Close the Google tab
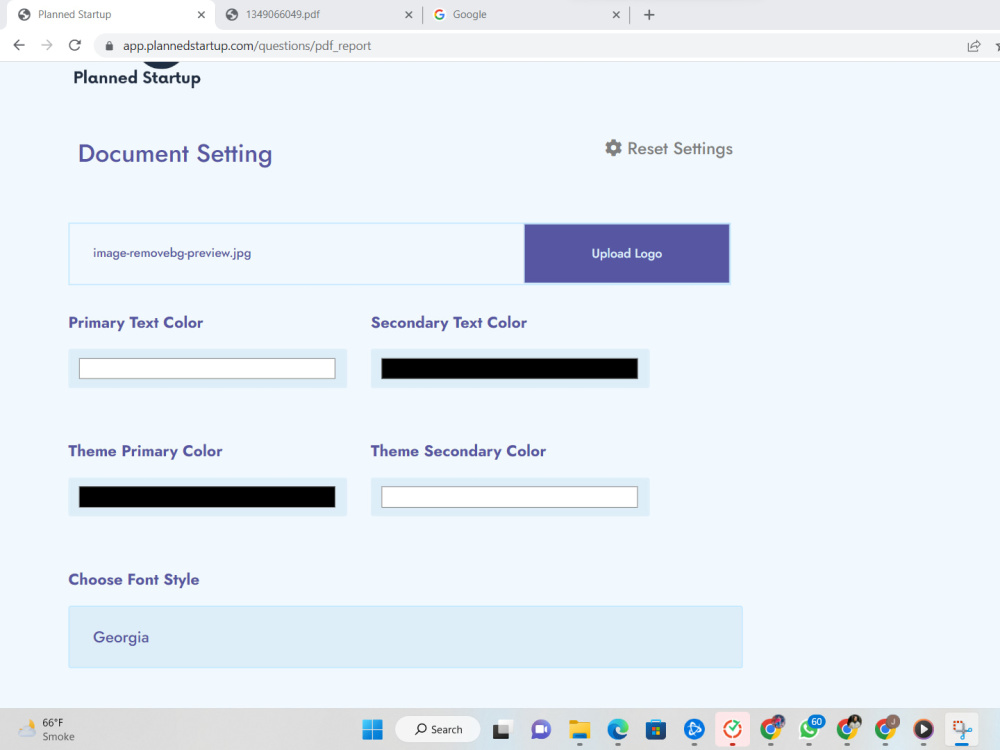Viewport: 1000px width, 750px height. click(616, 15)
